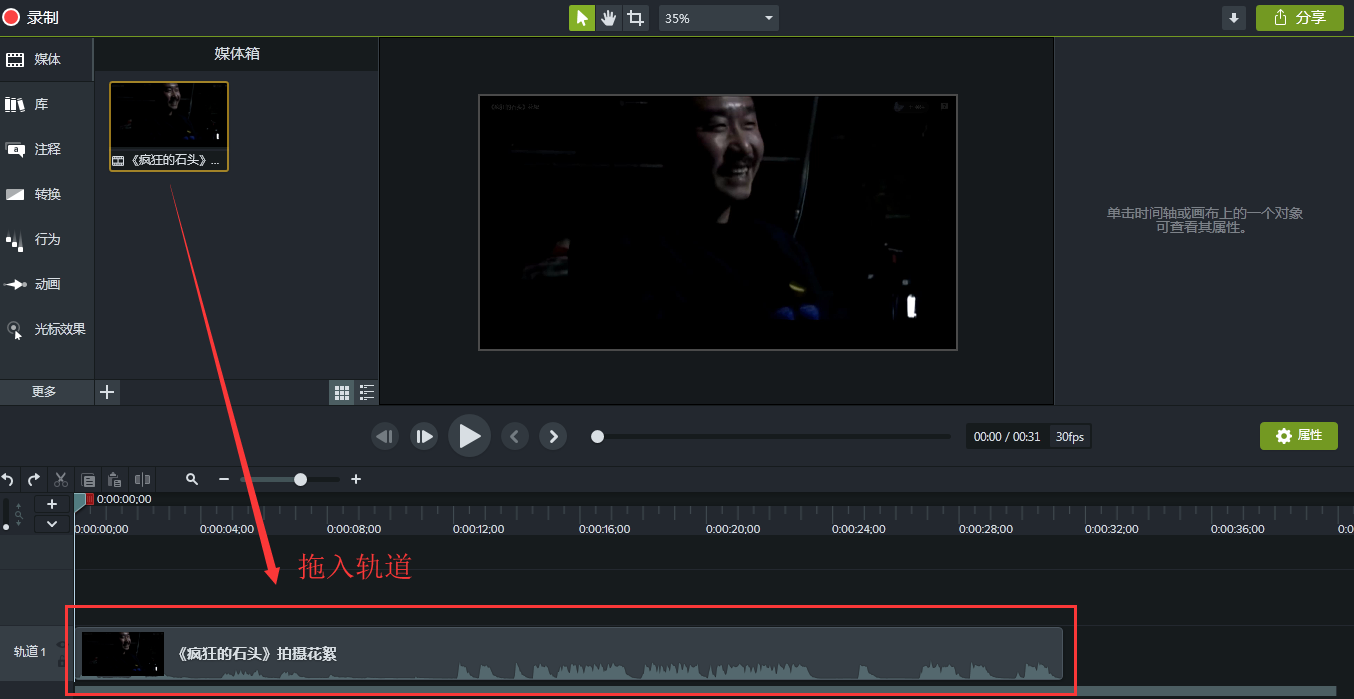Click the download arrow icon beside 分享
The height and width of the screenshot is (699, 1354).
pos(1234,18)
